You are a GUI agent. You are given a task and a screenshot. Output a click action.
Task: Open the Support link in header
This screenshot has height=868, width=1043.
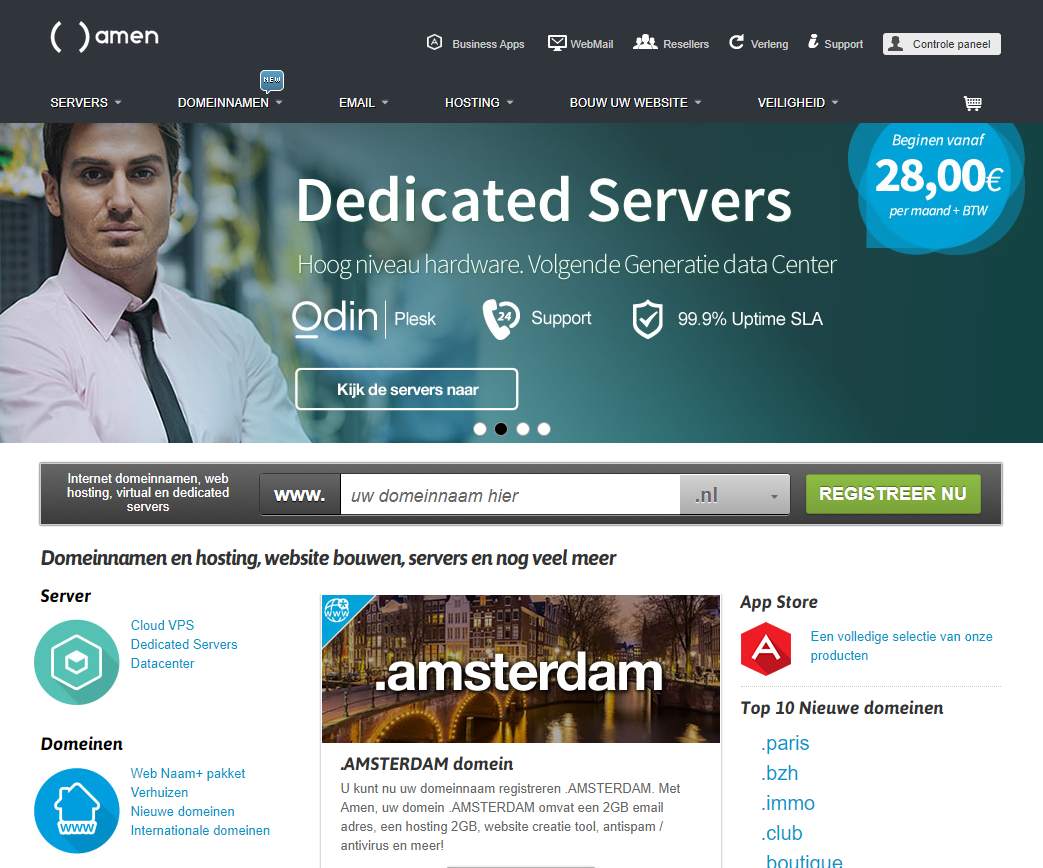coord(843,44)
